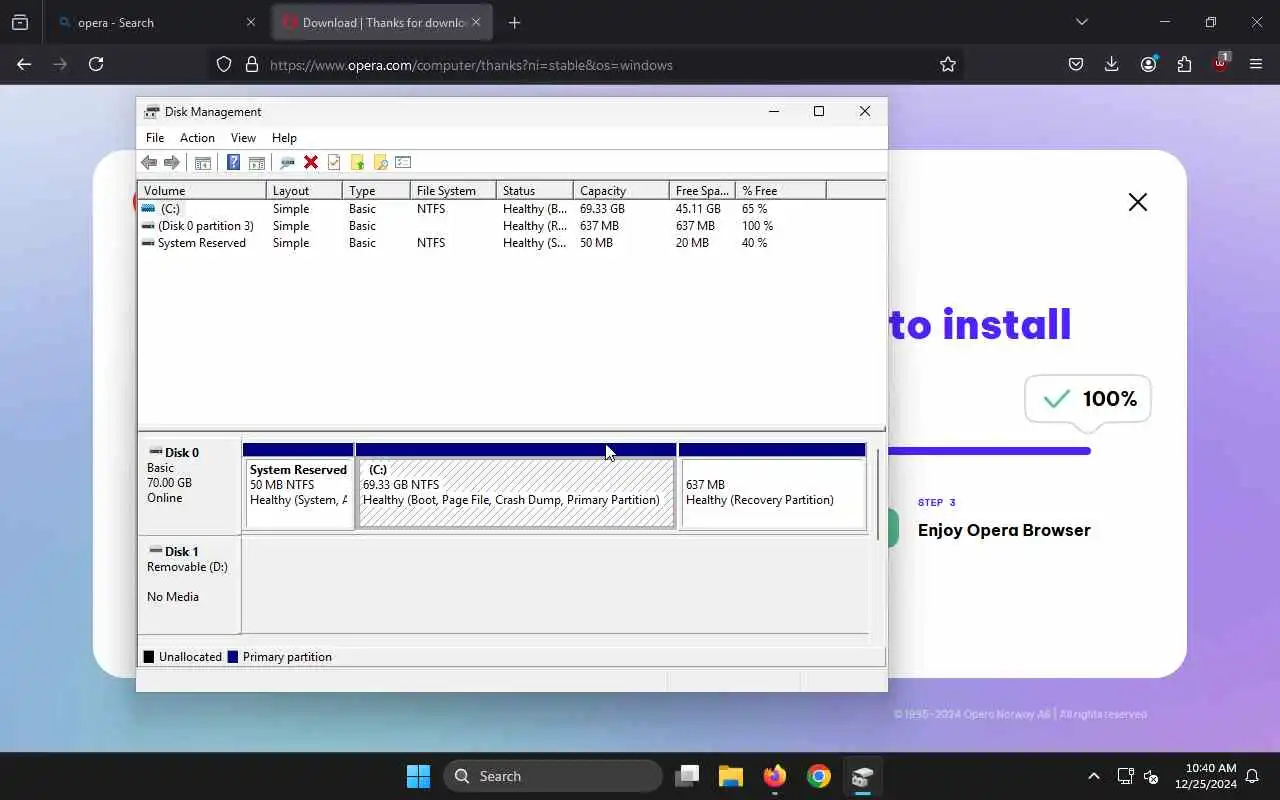
Task: Open Firefox Downloads panel
Action: pyautogui.click(x=1111, y=64)
